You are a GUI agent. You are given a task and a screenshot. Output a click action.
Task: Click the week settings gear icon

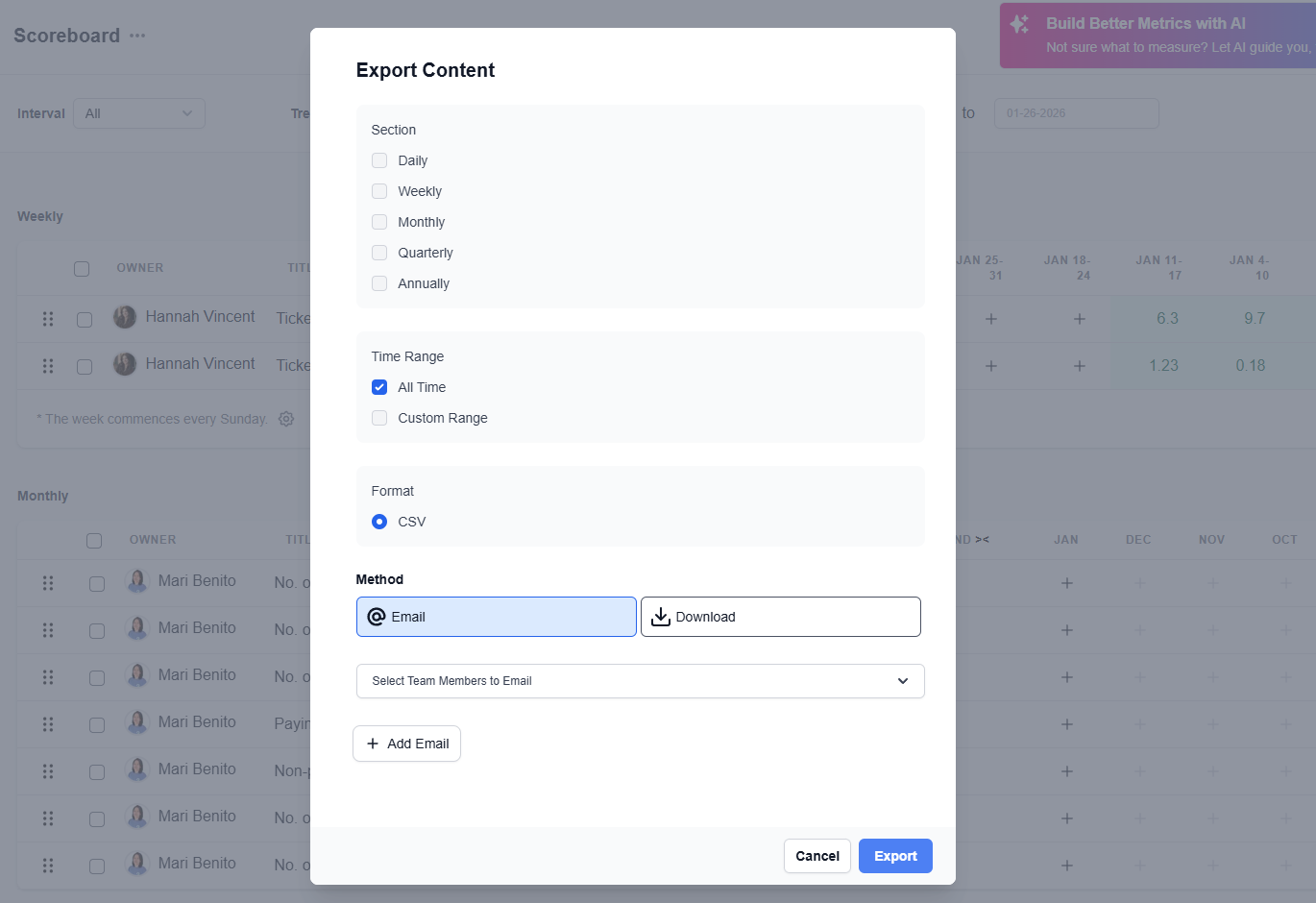point(286,419)
